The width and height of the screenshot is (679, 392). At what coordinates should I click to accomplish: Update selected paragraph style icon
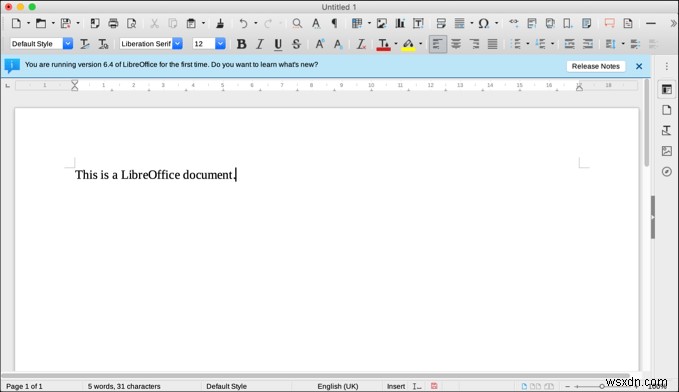coord(85,44)
